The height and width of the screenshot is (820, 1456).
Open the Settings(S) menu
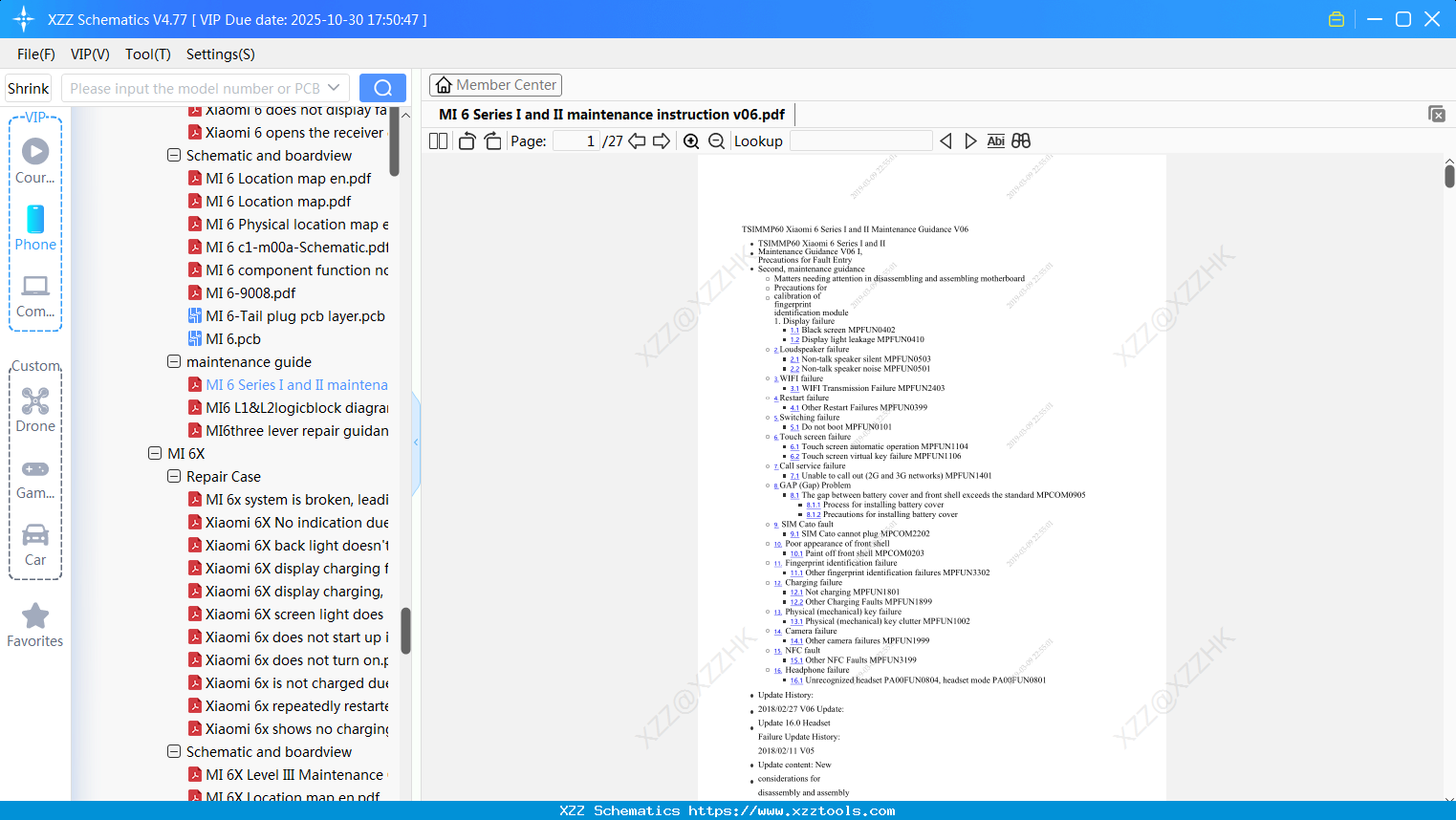click(221, 54)
